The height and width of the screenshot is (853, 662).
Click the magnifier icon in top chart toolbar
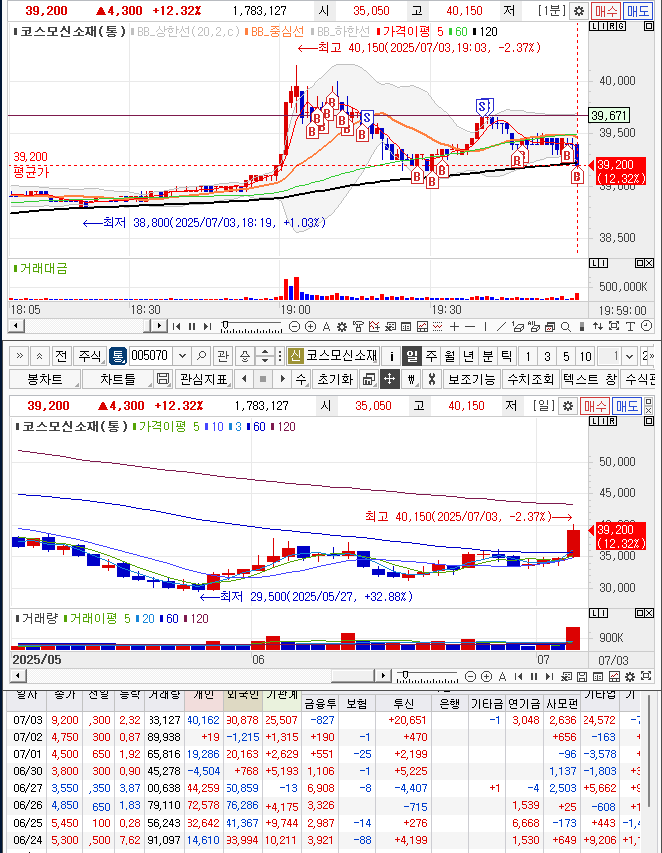coord(566,326)
